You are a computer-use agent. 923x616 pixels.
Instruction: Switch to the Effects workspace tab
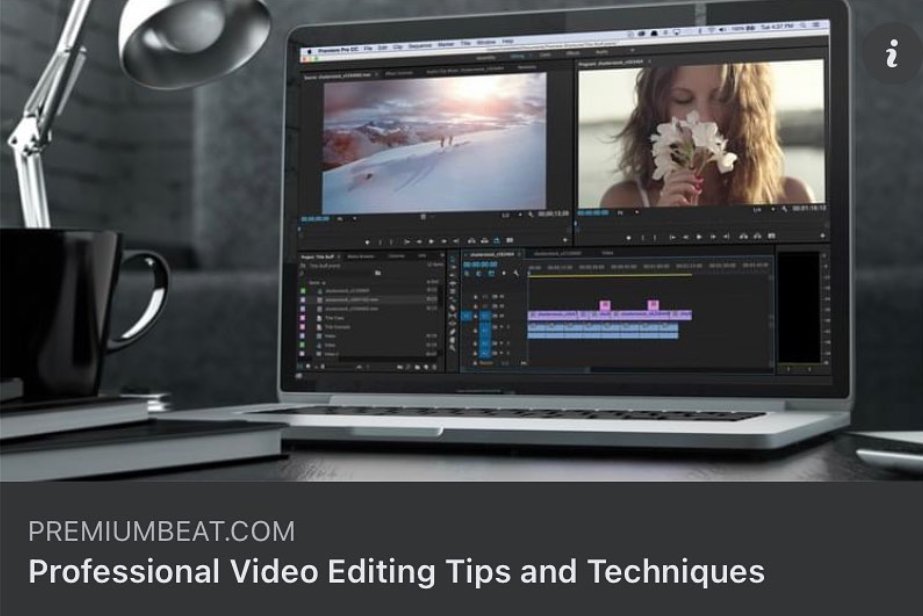(x=572, y=54)
